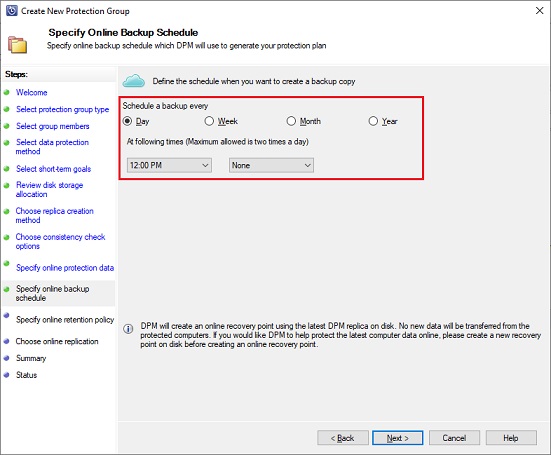Open the Specify online protection data step

tap(65, 268)
